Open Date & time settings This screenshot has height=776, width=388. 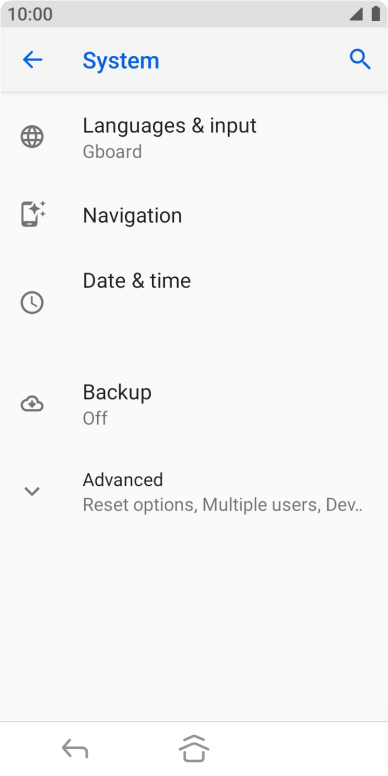coord(194,302)
